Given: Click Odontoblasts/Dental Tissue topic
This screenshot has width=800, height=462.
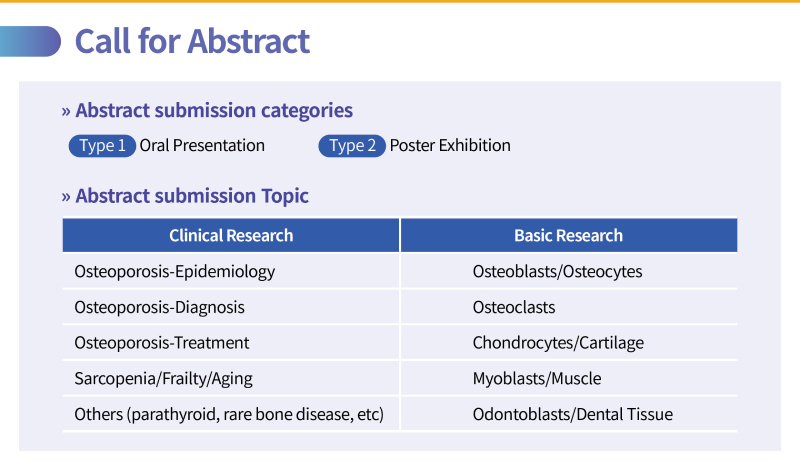Looking at the screenshot, I should point(572,414).
